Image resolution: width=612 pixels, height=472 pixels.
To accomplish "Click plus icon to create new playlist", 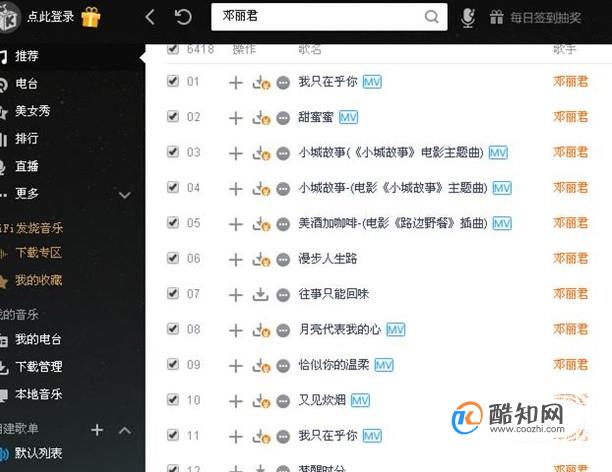I will point(97,430).
